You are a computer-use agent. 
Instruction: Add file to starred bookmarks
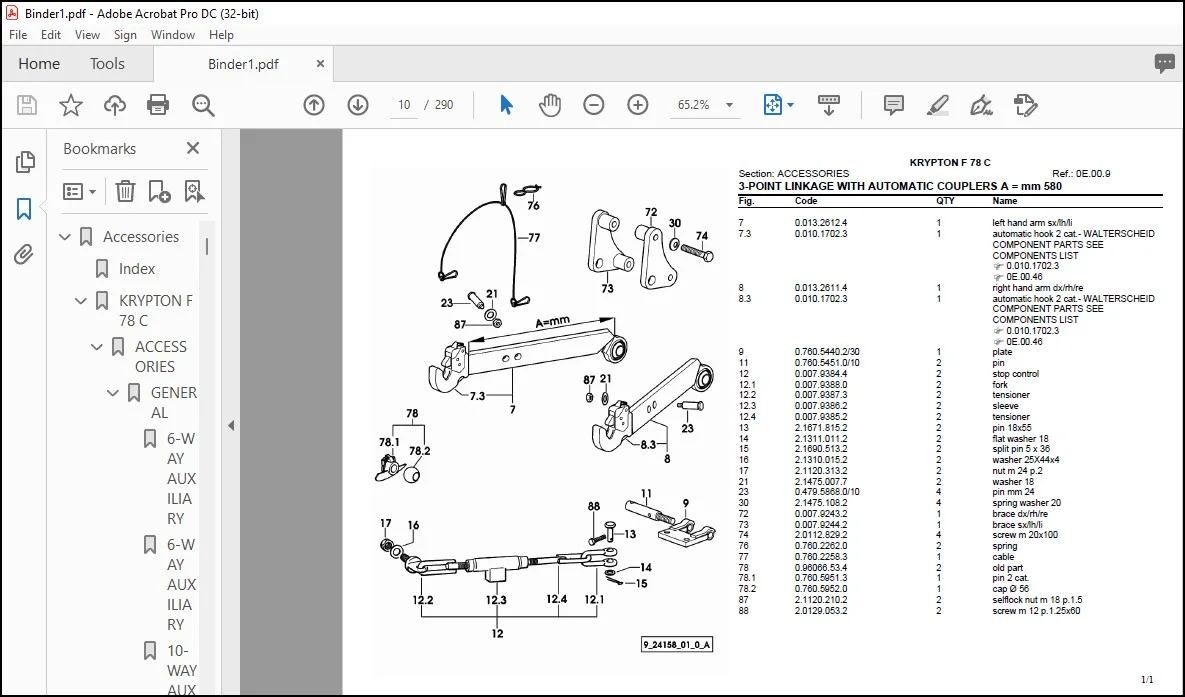click(x=70, y=105)
